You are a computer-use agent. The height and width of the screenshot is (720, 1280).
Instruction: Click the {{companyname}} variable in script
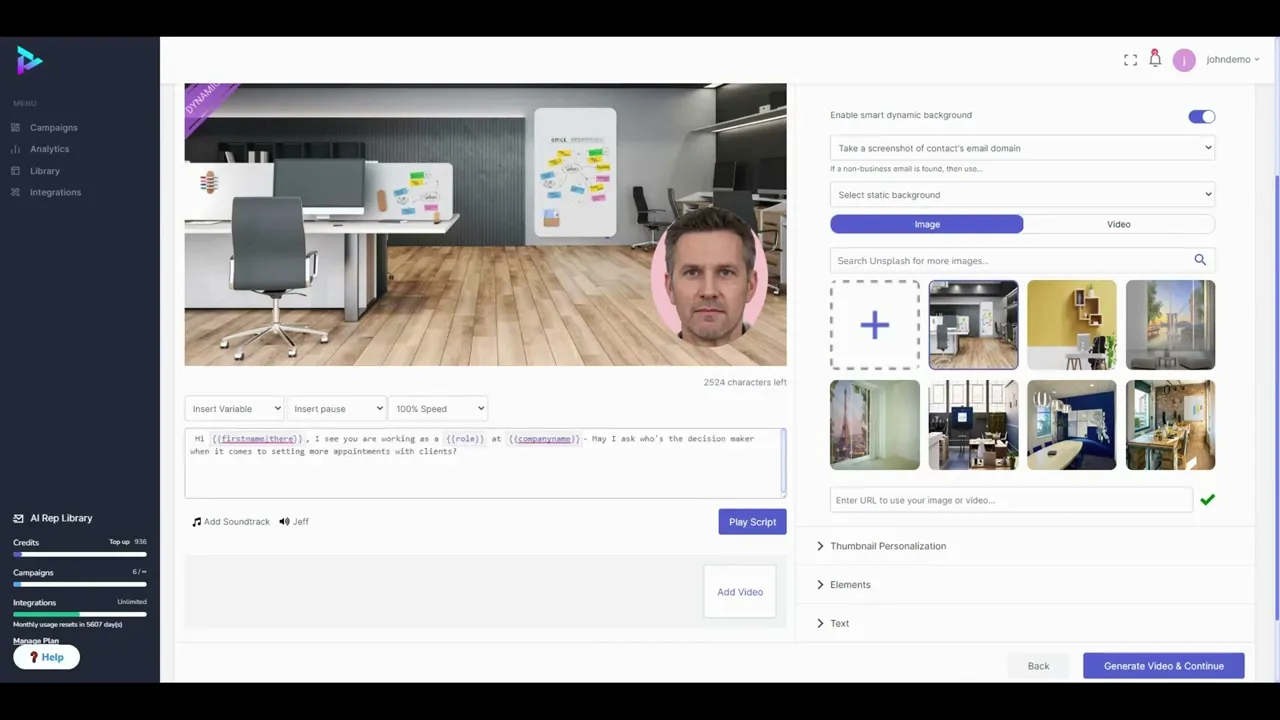pyautogui.click(x=544, y=439)
